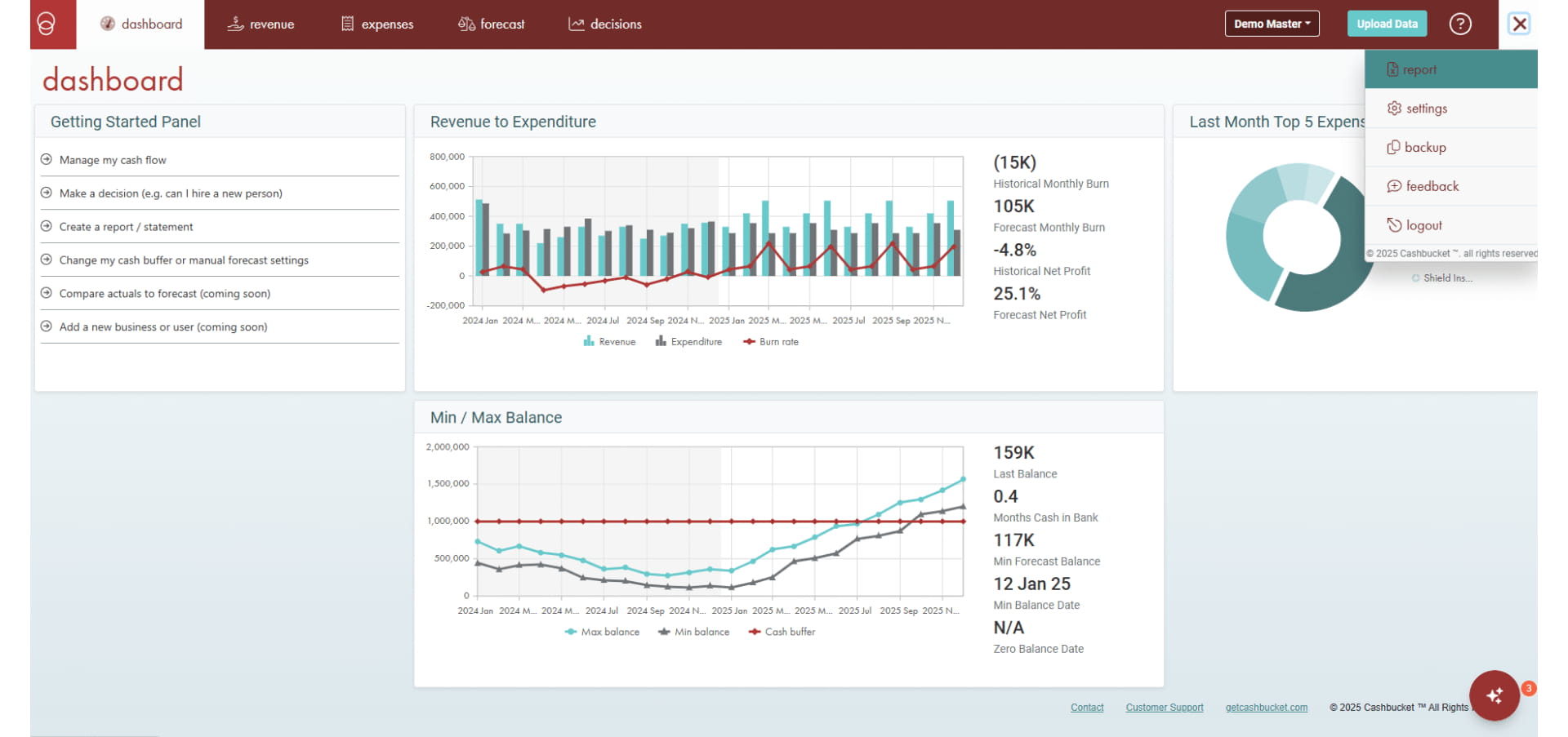Click the feedback speech bubble icon
The image size is (1568, 737).
coord(1394,187)
